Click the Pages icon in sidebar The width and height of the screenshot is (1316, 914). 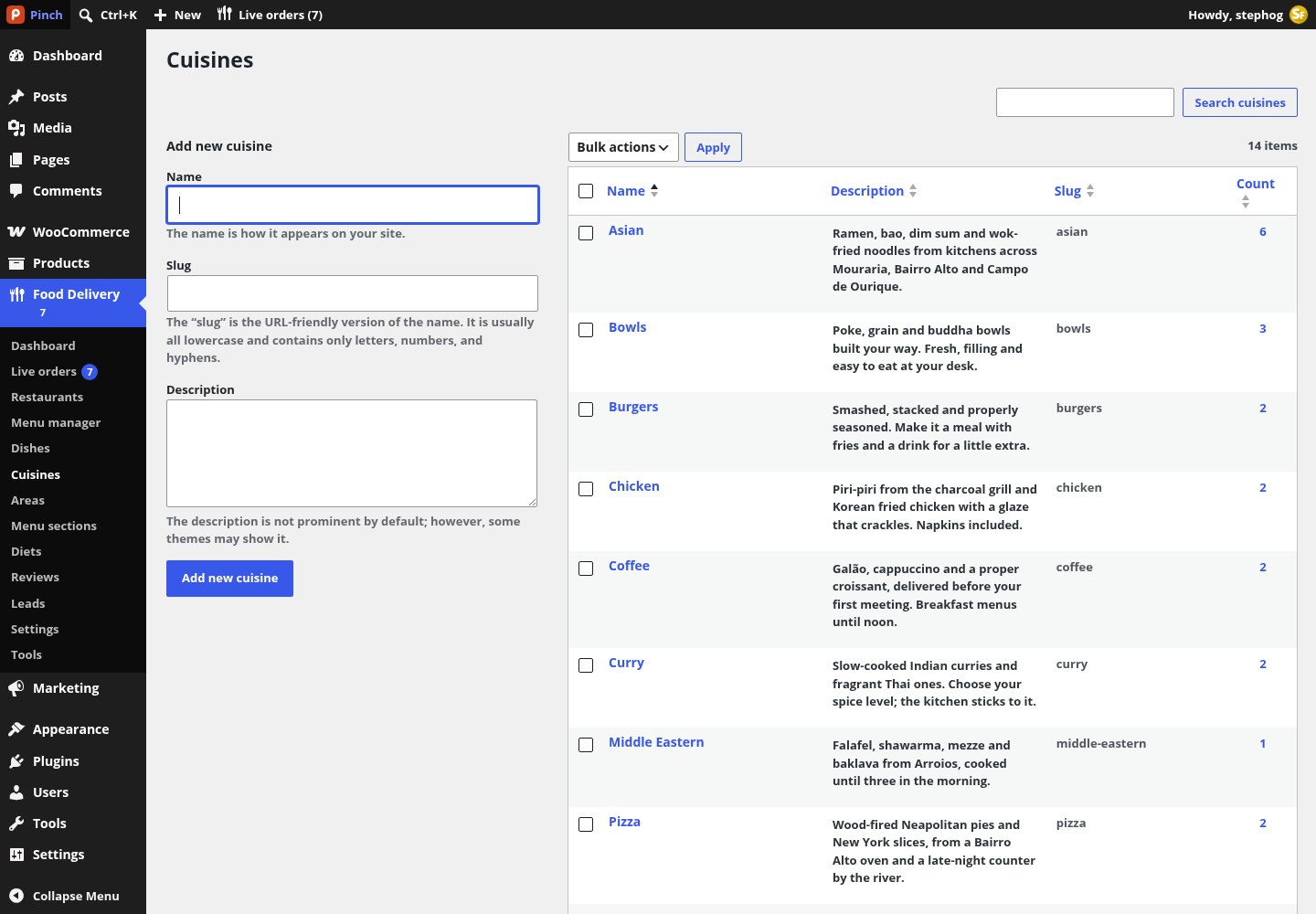(16, 160)
